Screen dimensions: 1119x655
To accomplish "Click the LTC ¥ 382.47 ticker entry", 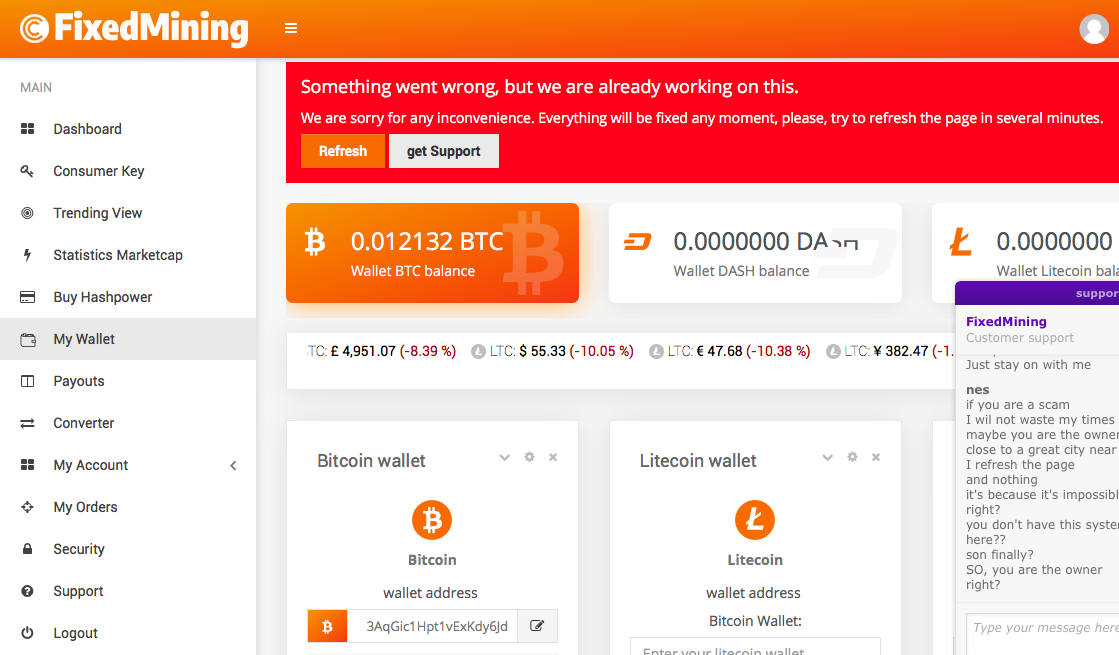I will pos(890,352).
